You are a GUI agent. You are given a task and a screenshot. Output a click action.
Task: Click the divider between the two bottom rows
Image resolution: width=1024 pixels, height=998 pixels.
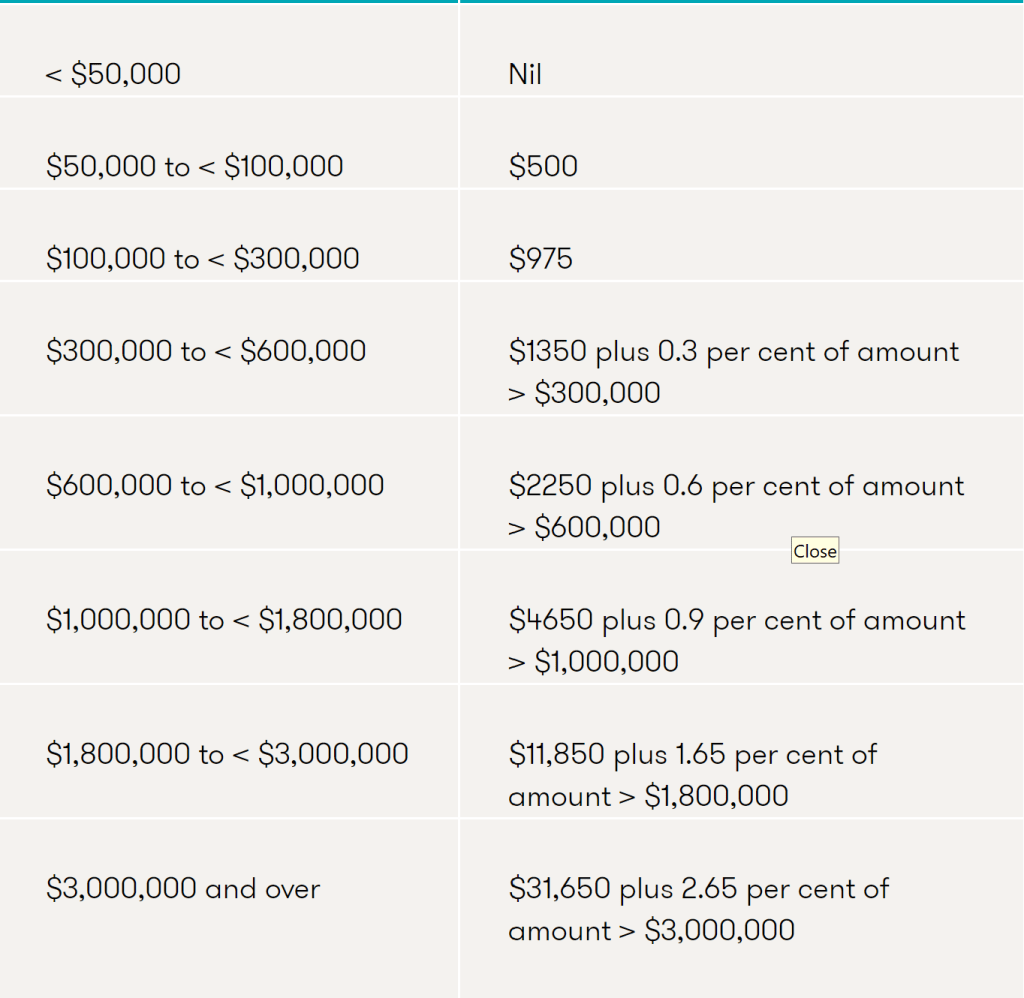point(512,820)
